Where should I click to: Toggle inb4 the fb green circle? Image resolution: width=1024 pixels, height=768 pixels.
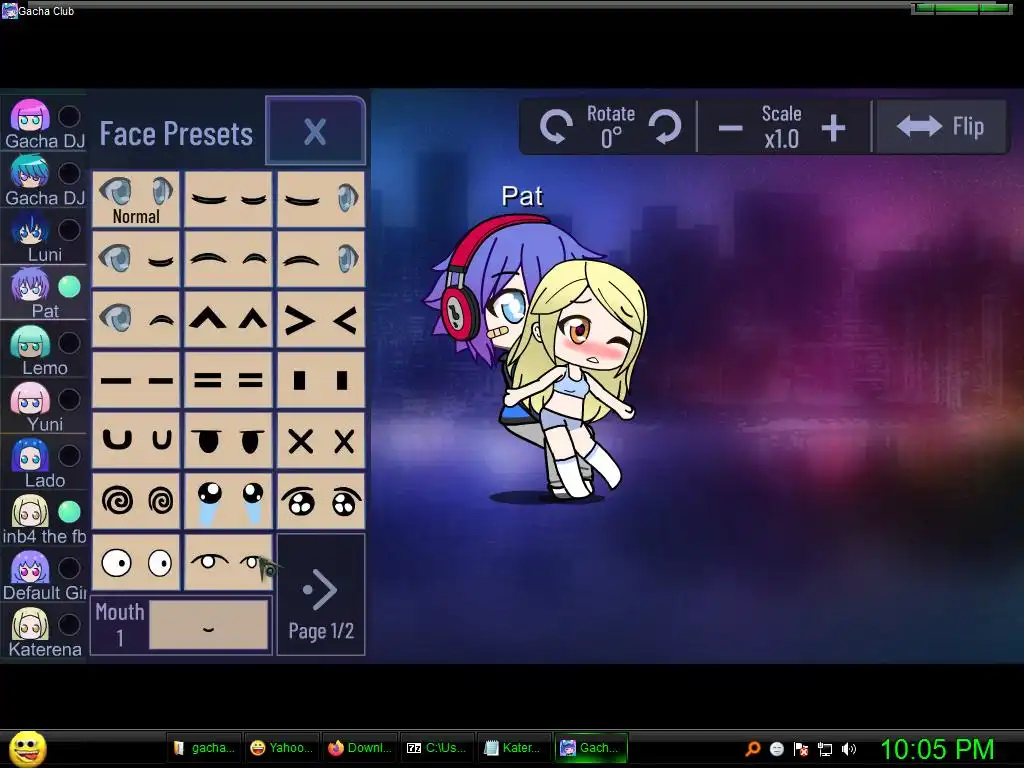69,512
